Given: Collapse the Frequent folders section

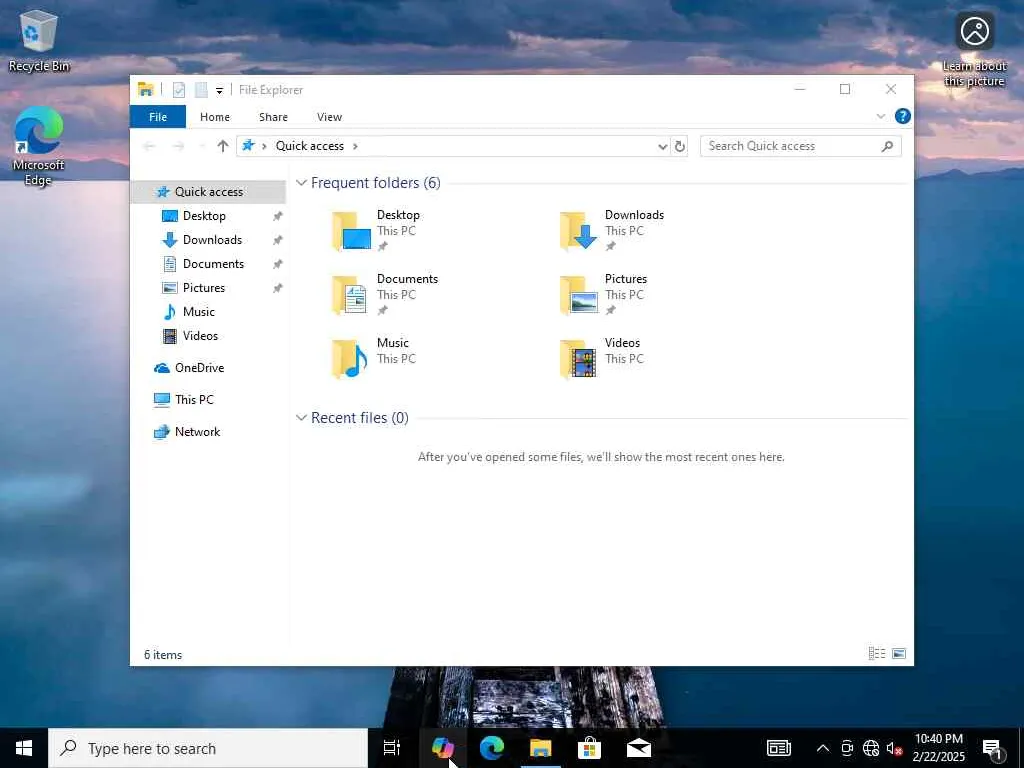Looking at the screenshot, I should (301, 183).
